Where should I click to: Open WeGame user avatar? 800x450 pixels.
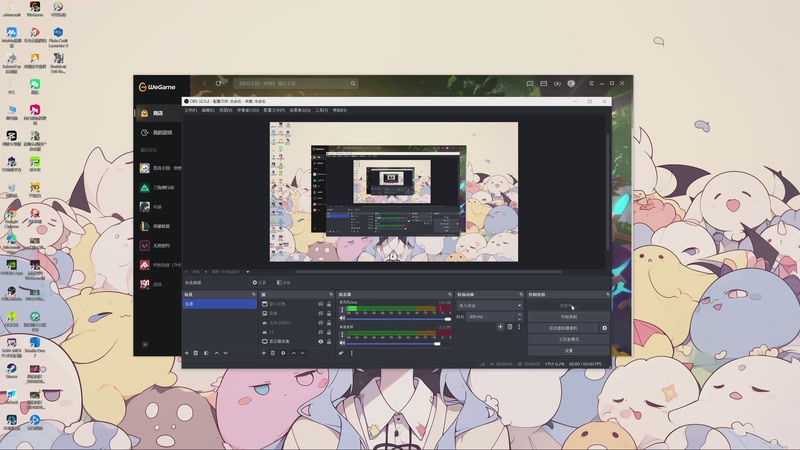point(571,83)
